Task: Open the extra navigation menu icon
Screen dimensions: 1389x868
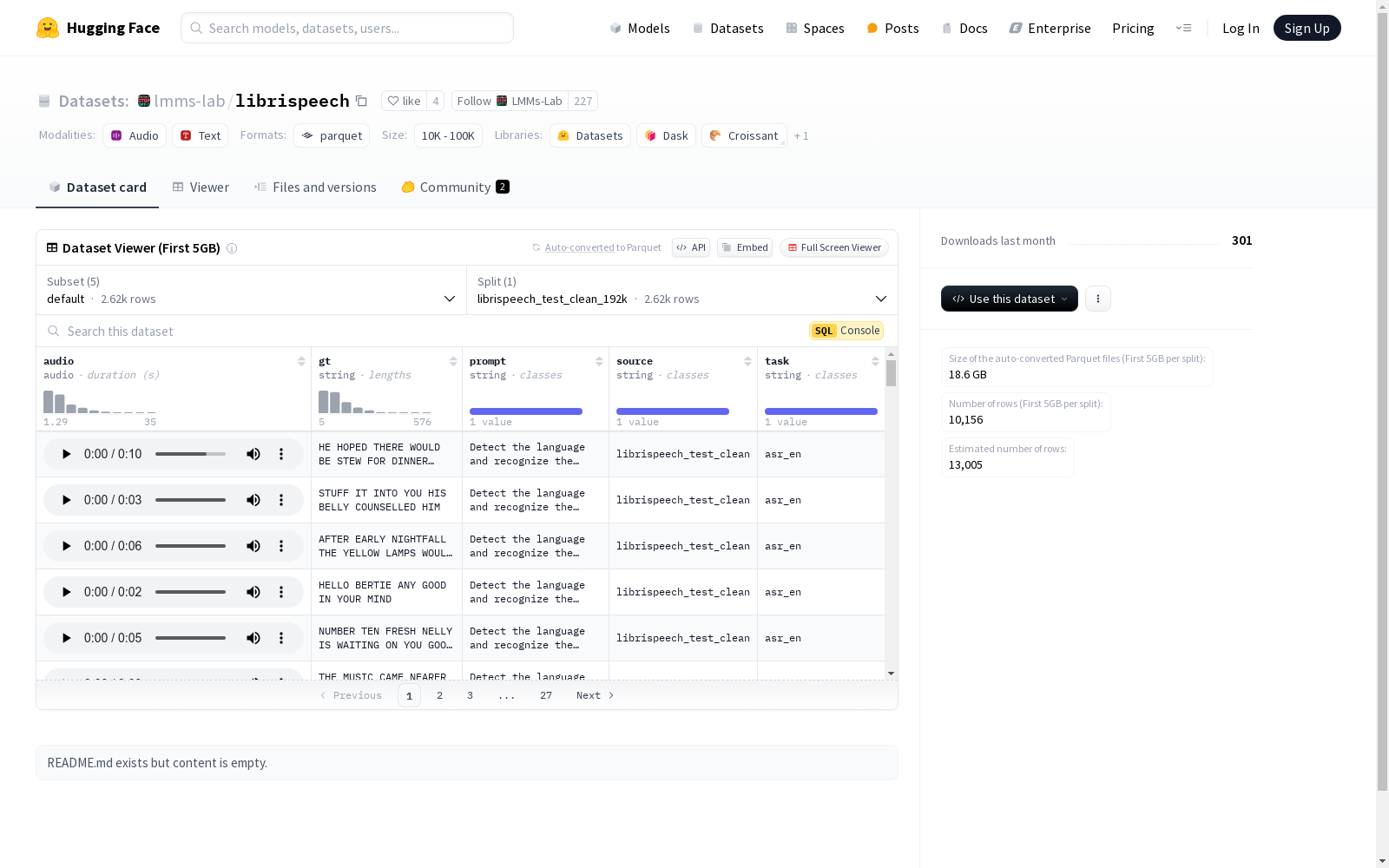Action: coord(1183,28)
